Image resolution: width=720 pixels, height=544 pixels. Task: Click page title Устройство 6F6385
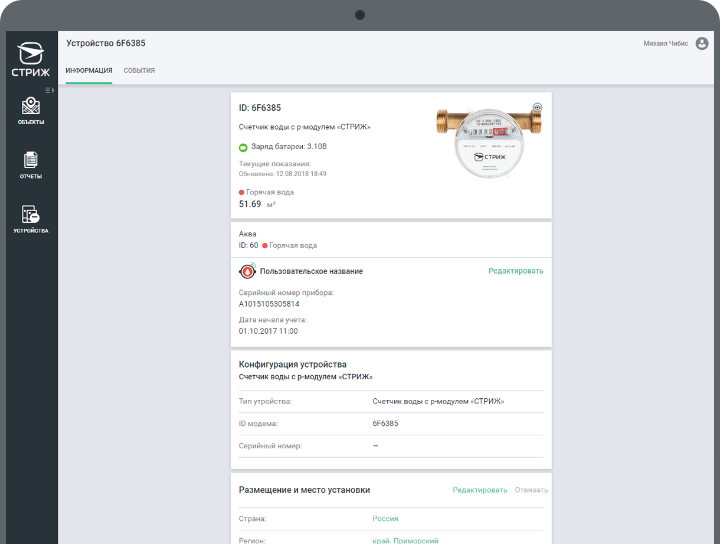(x=106, y=43)
